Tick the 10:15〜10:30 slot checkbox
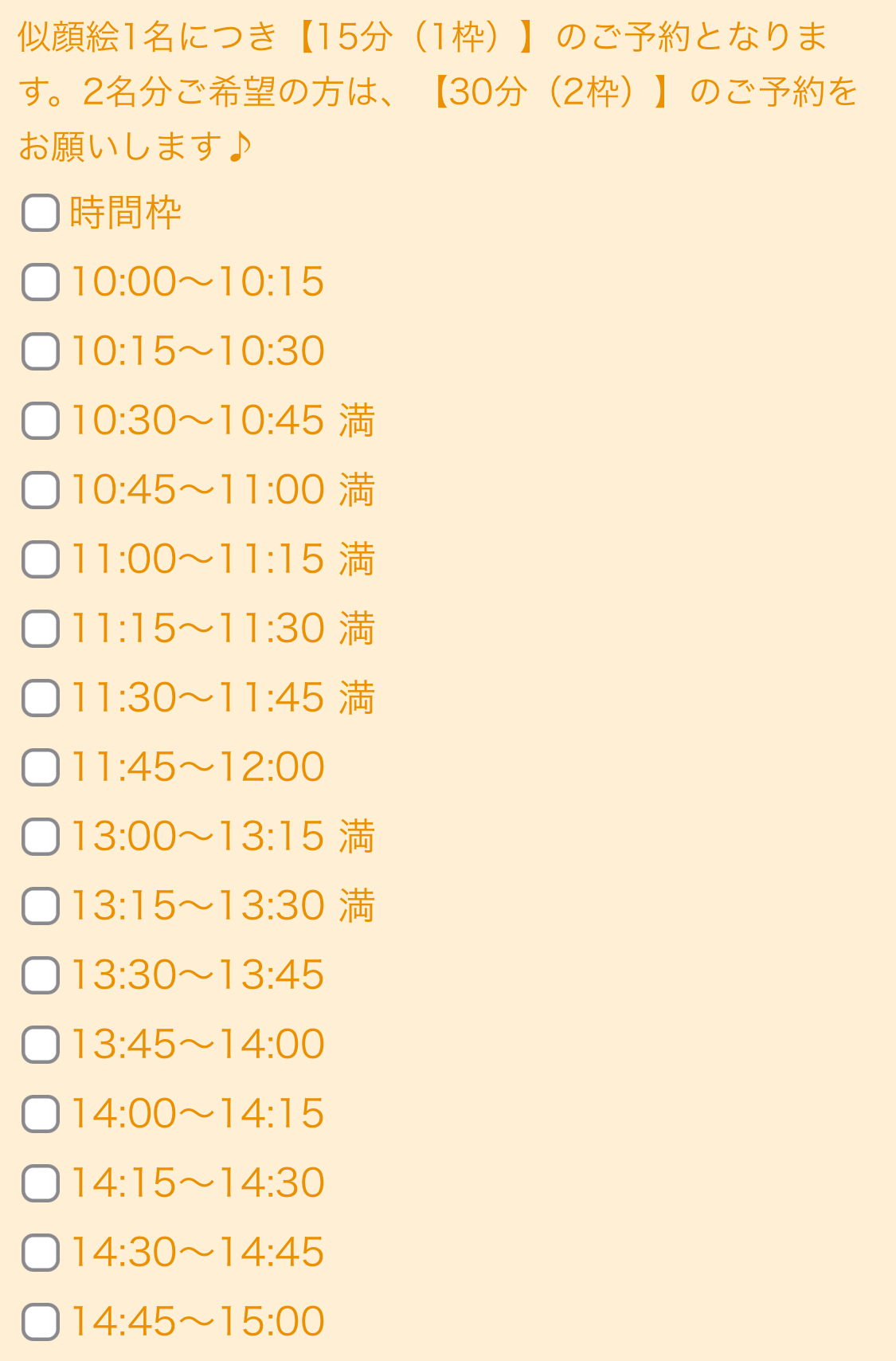This screenshot has height=1361, width=896. pyautogui.click(x=41, y=351)
